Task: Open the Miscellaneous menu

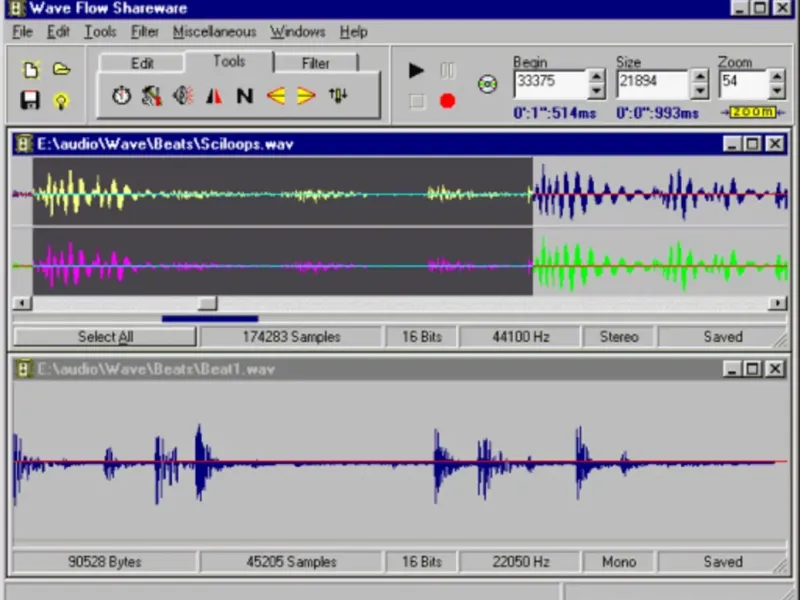Action: click(214, 32)
